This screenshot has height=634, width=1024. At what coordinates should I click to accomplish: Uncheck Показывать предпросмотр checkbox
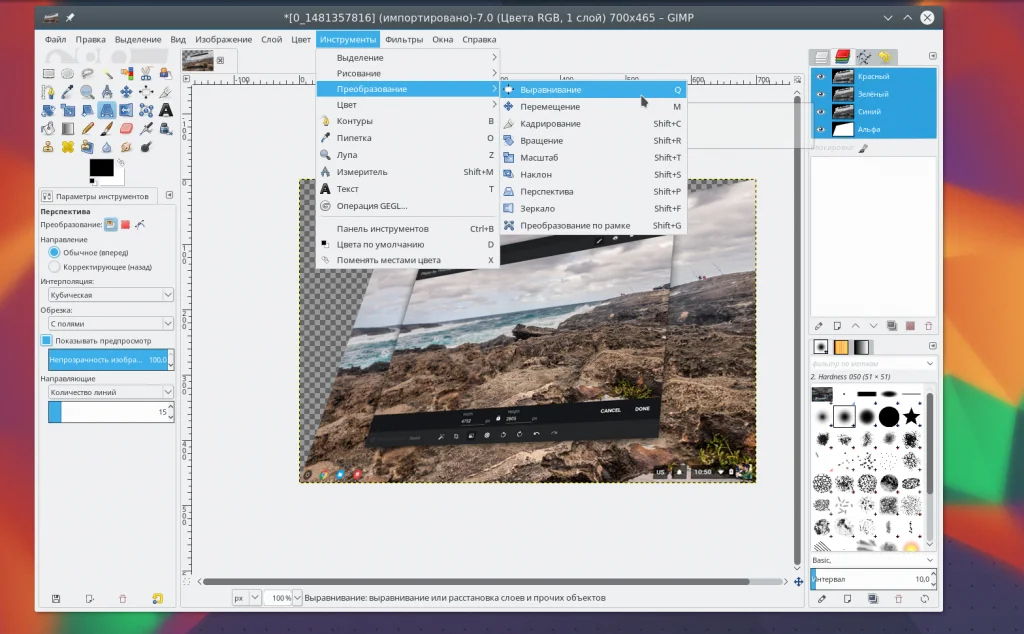(x=46, y=340)
